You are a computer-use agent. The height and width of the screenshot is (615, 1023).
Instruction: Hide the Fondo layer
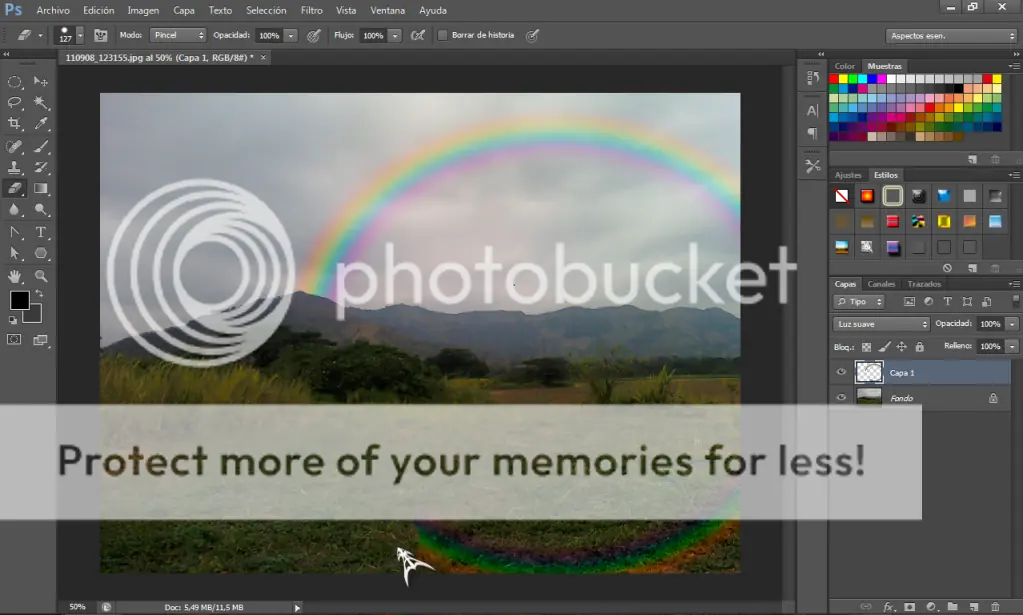841,397
